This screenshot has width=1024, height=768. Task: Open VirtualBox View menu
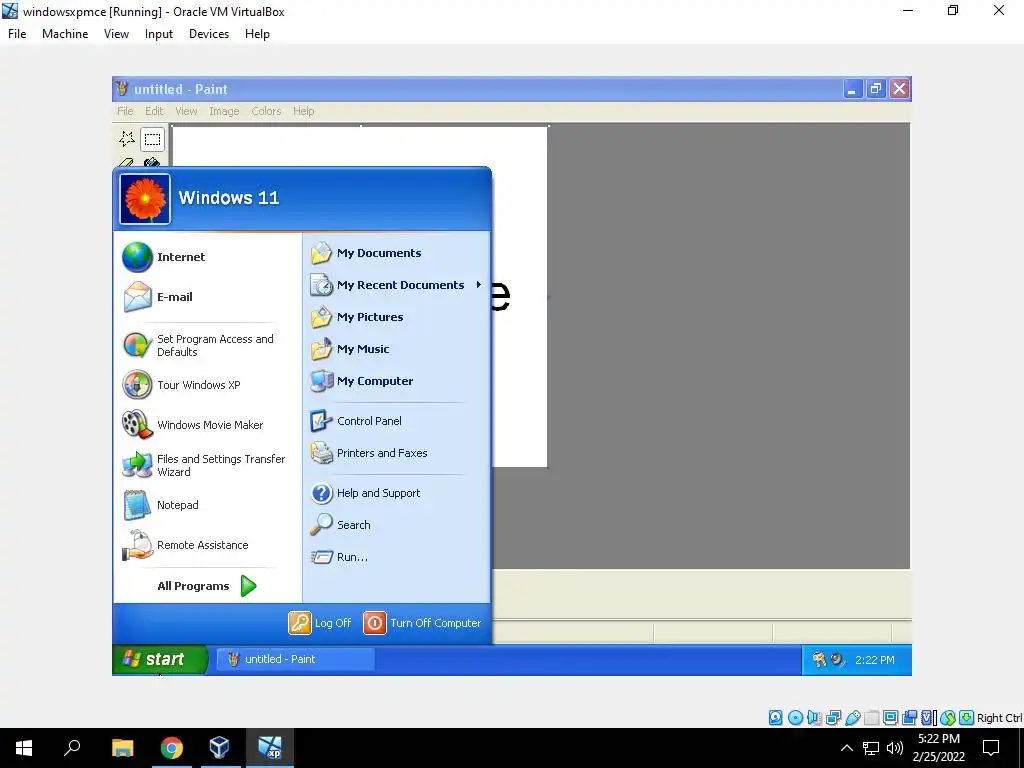pos(116,34)
